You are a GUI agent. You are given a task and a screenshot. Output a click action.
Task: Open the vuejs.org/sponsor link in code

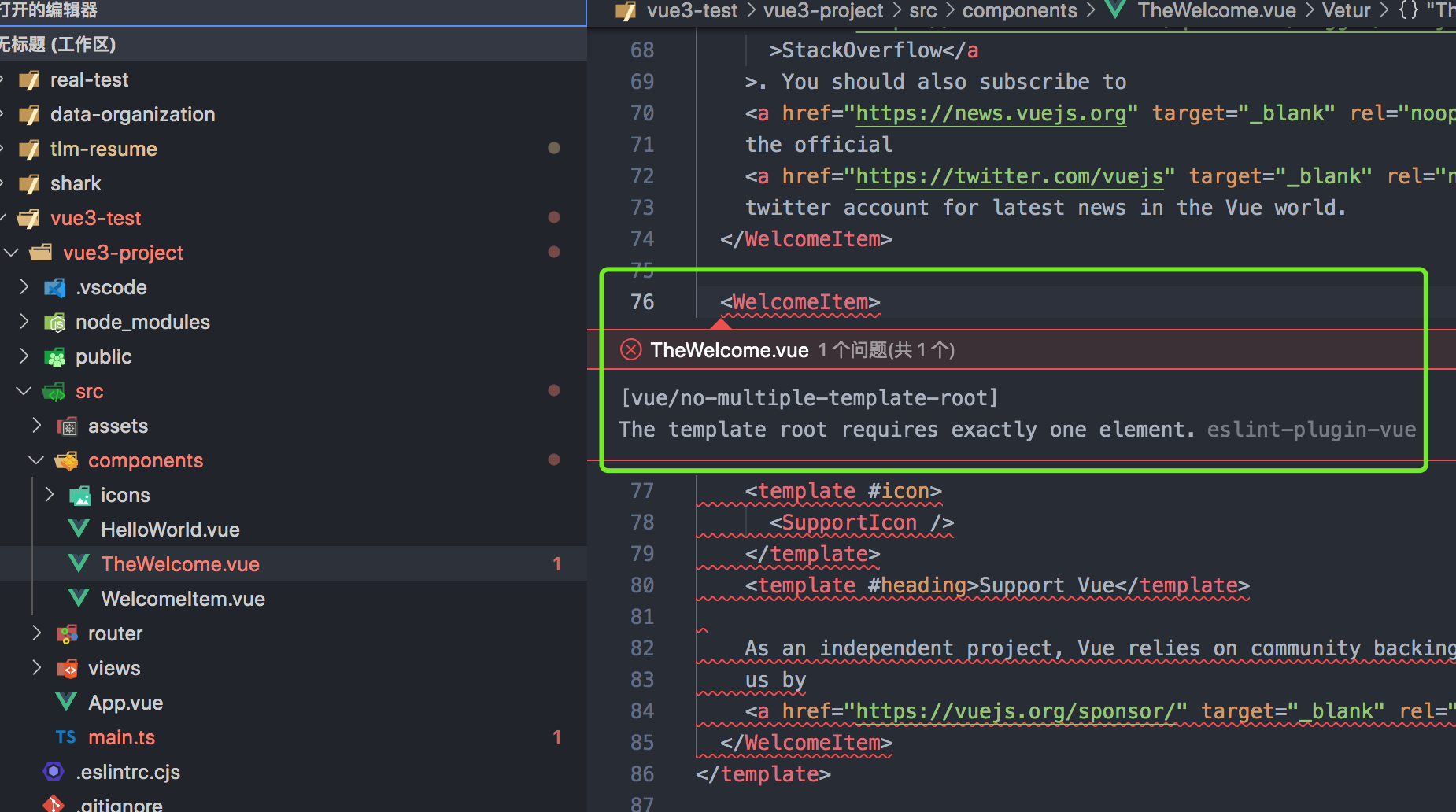1016,711
